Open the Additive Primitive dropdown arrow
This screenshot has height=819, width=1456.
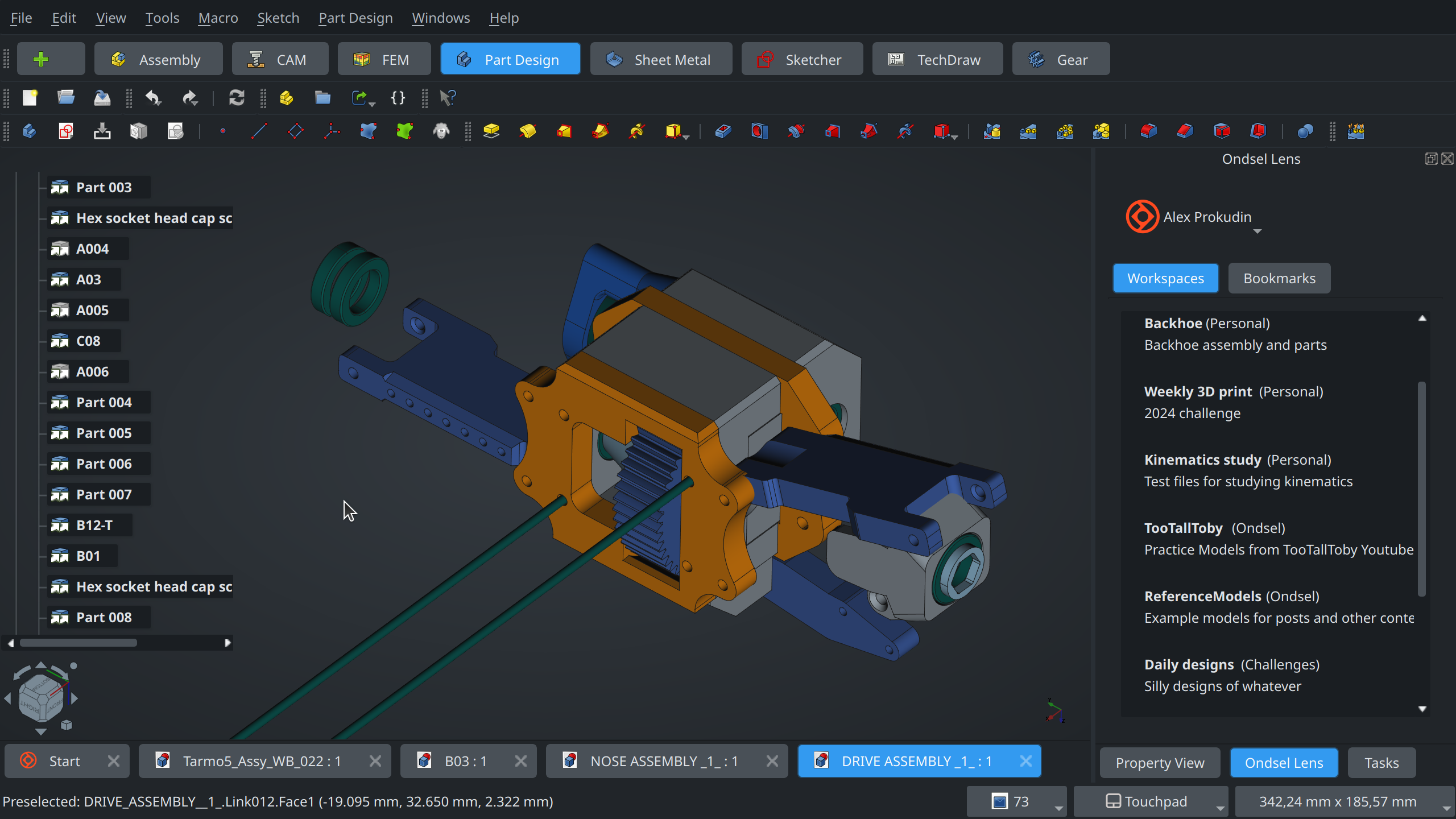686,137
